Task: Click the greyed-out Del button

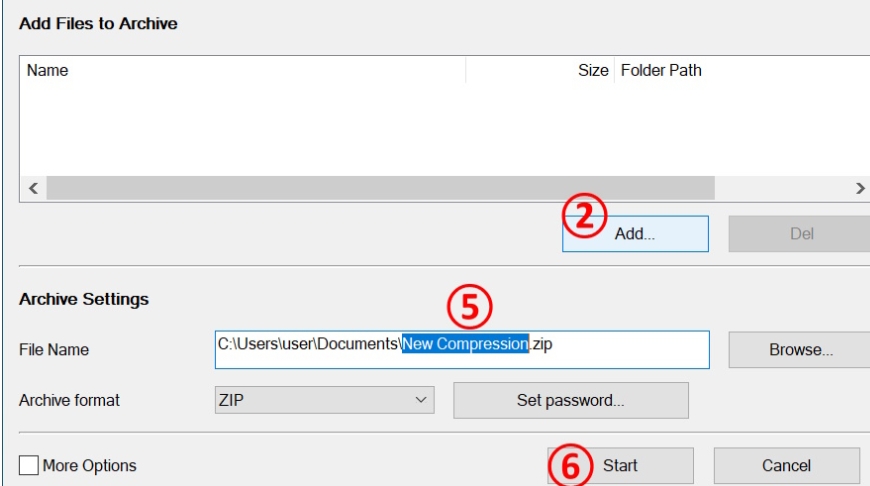Action: [x=801, y=234]
